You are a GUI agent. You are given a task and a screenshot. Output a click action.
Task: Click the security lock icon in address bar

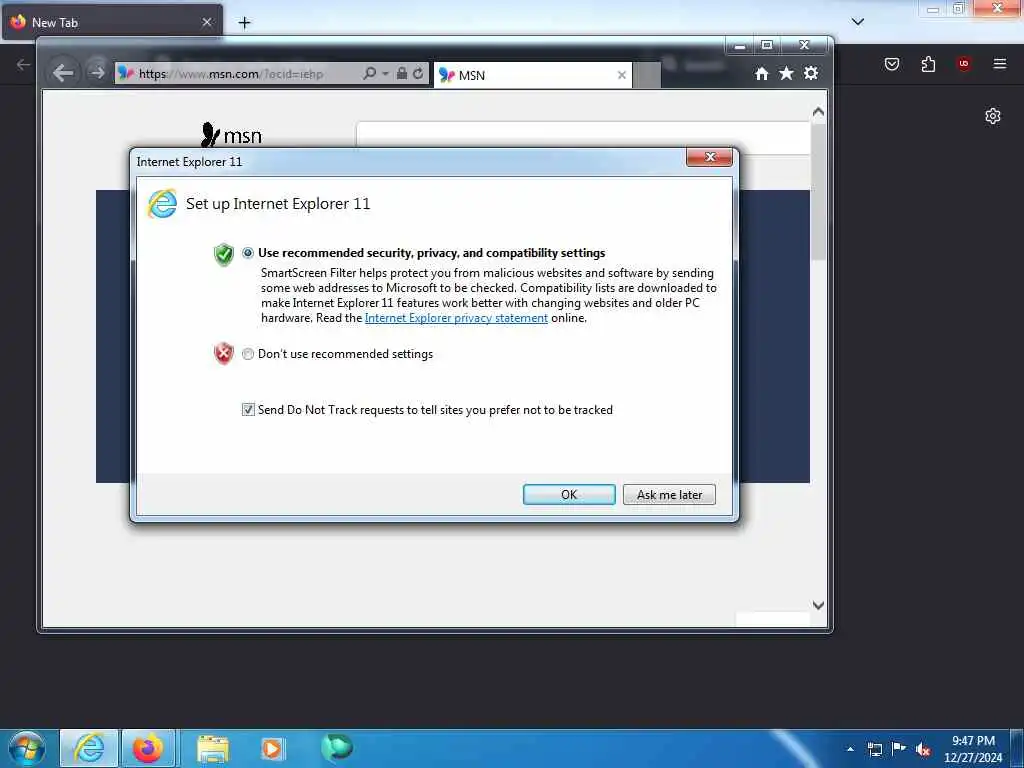coord(402,73)
